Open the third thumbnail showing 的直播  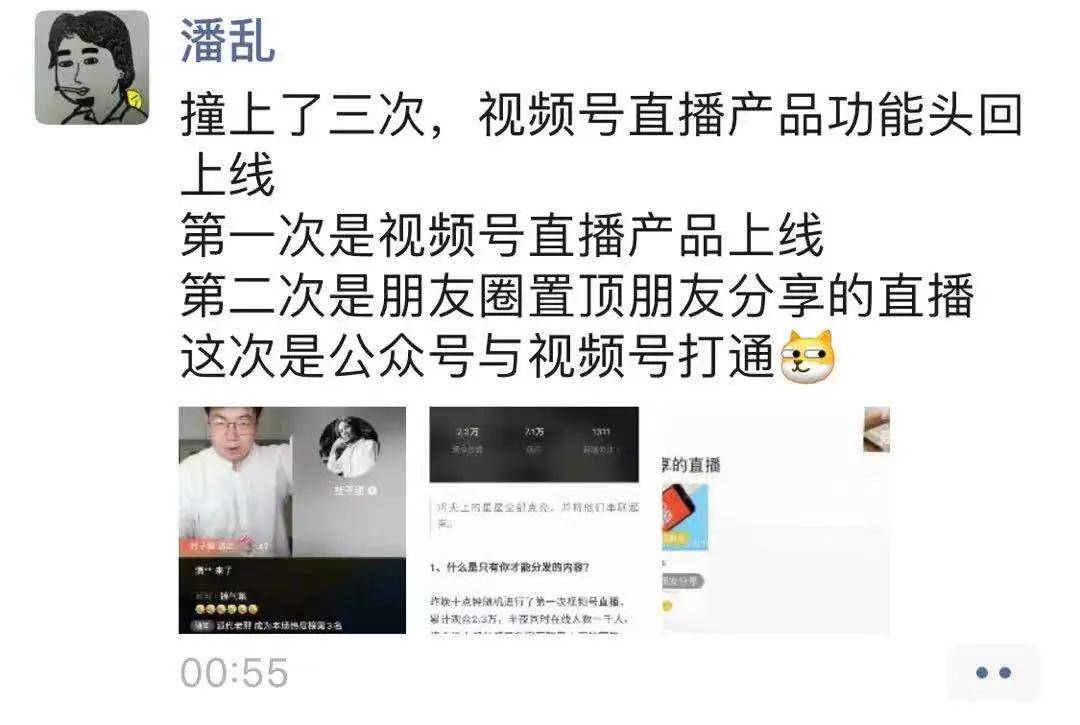tap(776, 520)
